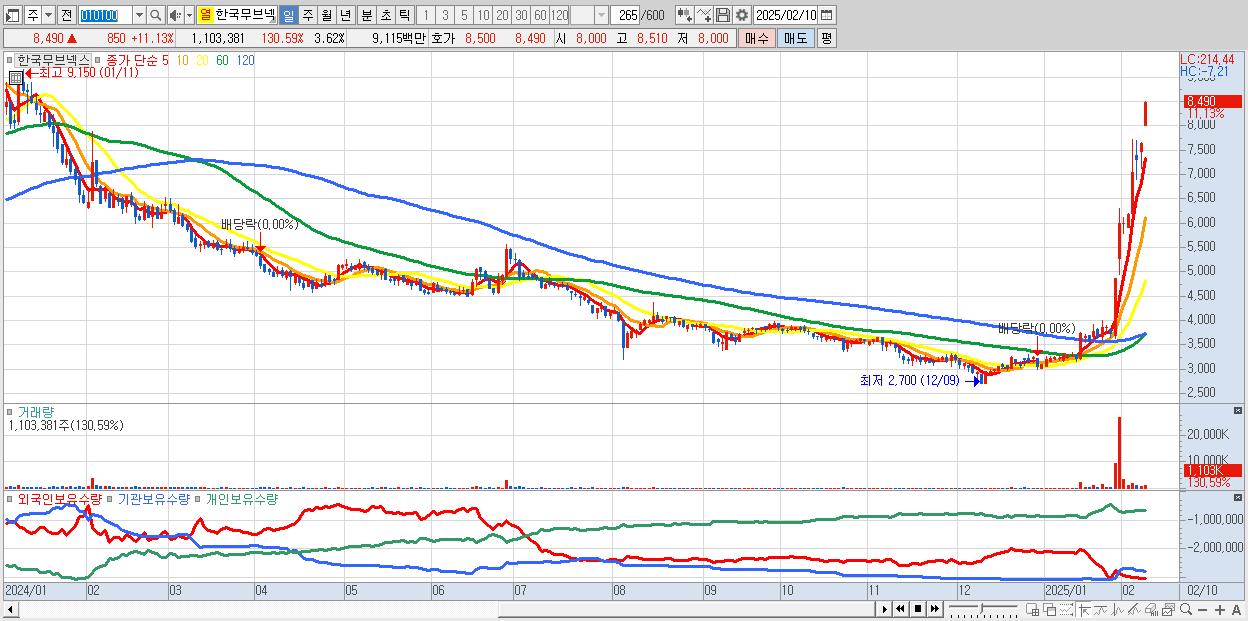1248x621 pixels.
Task: Select the 년 yearly period tab
Action: point(345,16)
